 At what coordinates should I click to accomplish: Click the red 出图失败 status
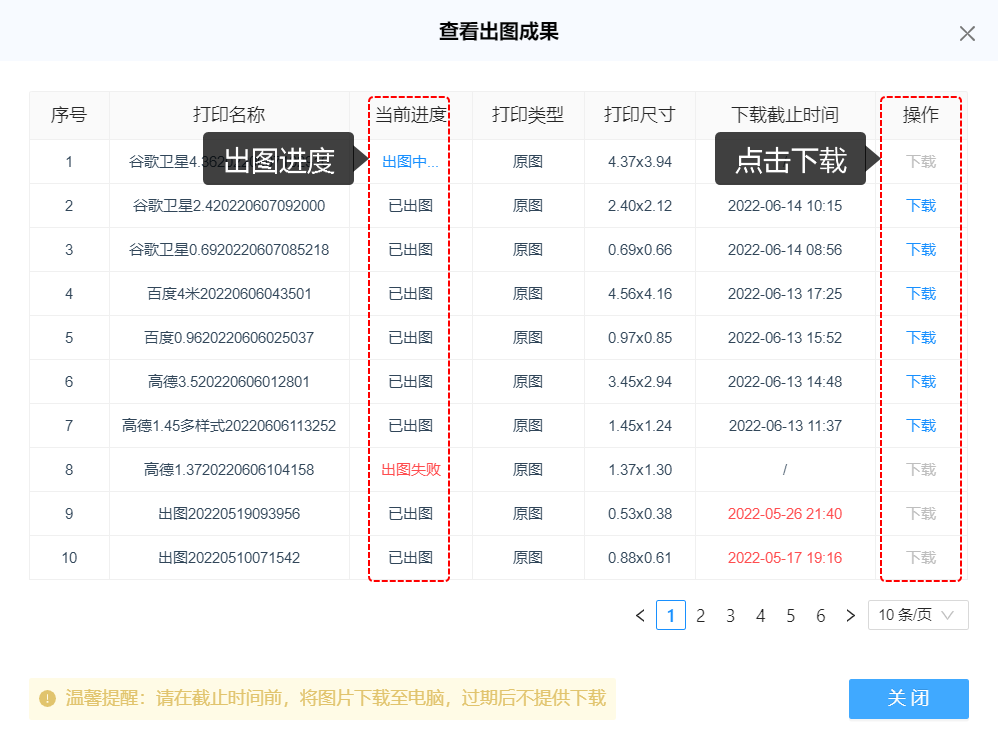coord(411,470)
